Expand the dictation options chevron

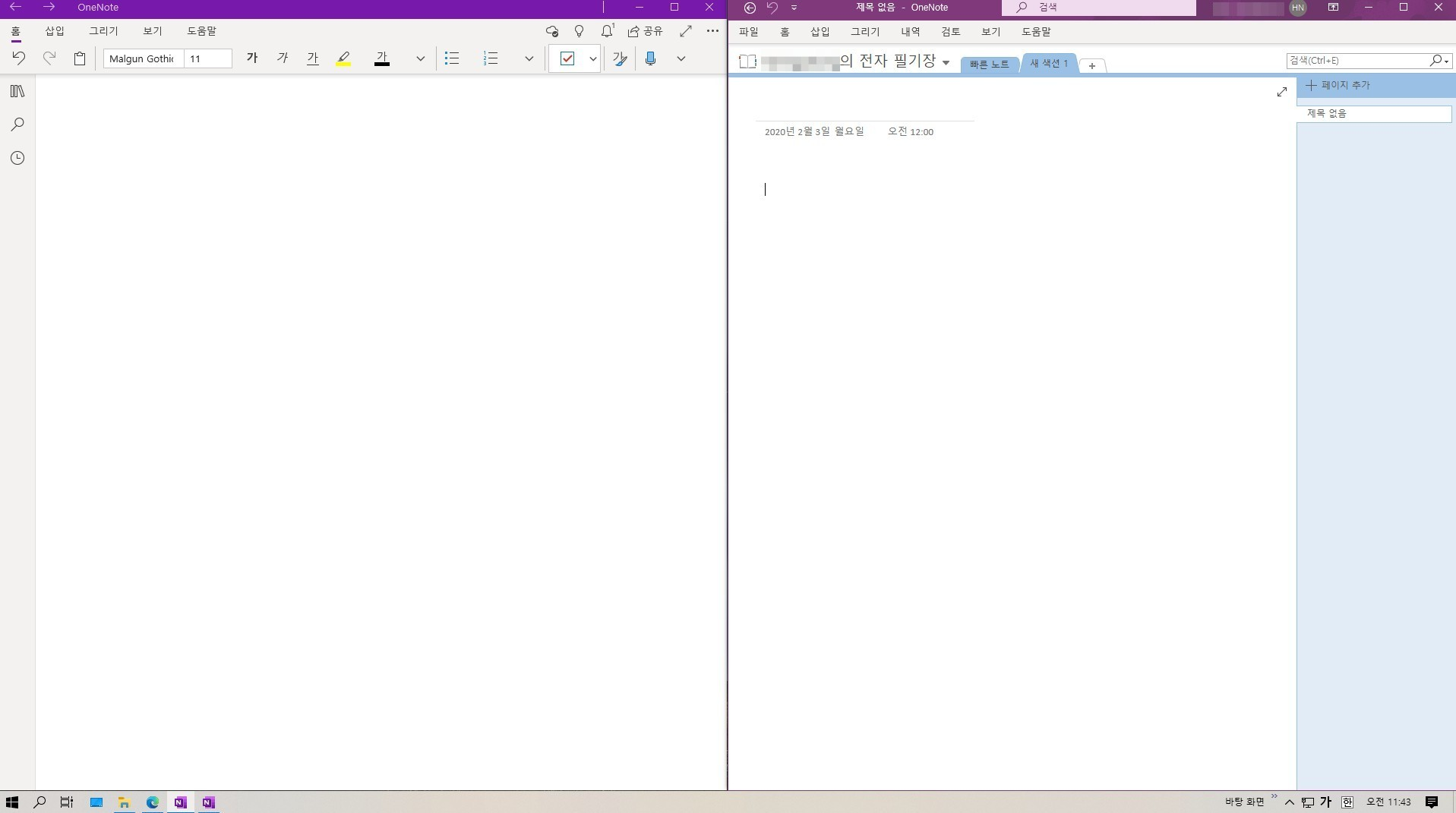click(681, 58)
